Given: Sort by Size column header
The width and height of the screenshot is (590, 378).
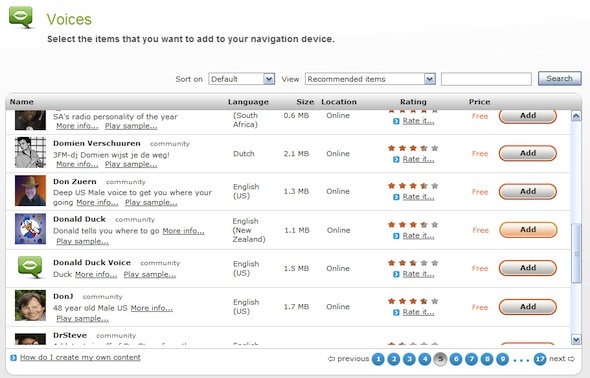Looking at the screenshot, I should [x=305, y=102].
